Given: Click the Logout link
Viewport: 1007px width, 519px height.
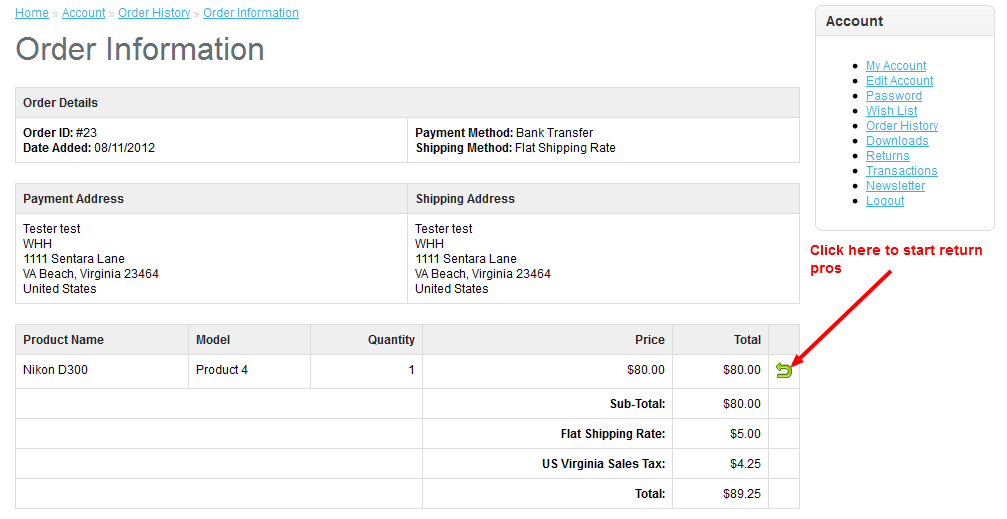Looking at the screenshot, I should point(885,201).
